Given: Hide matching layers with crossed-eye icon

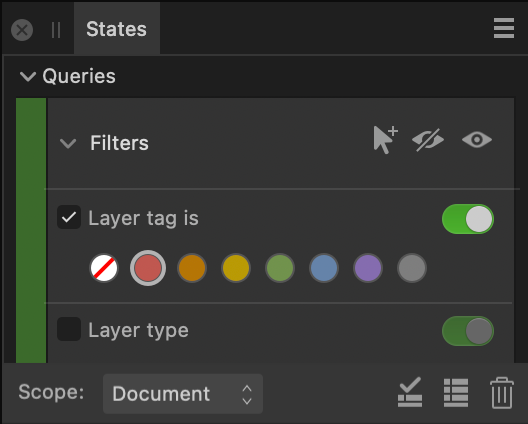Looking at the screenshot, I should [428, 140].
